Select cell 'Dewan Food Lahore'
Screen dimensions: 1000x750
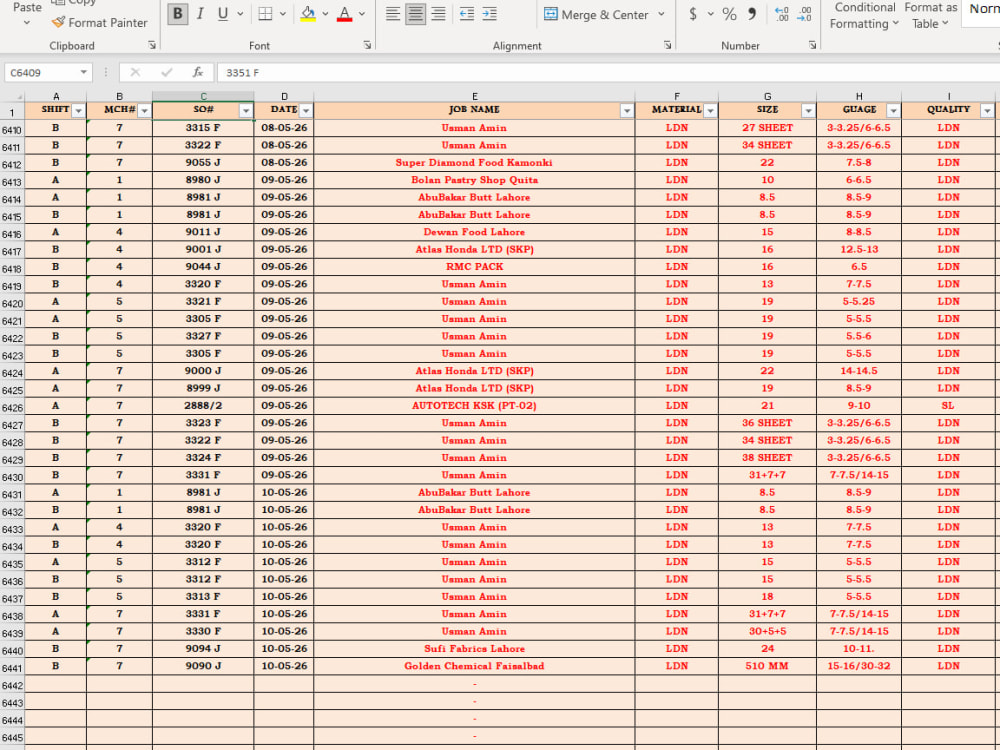474,232
